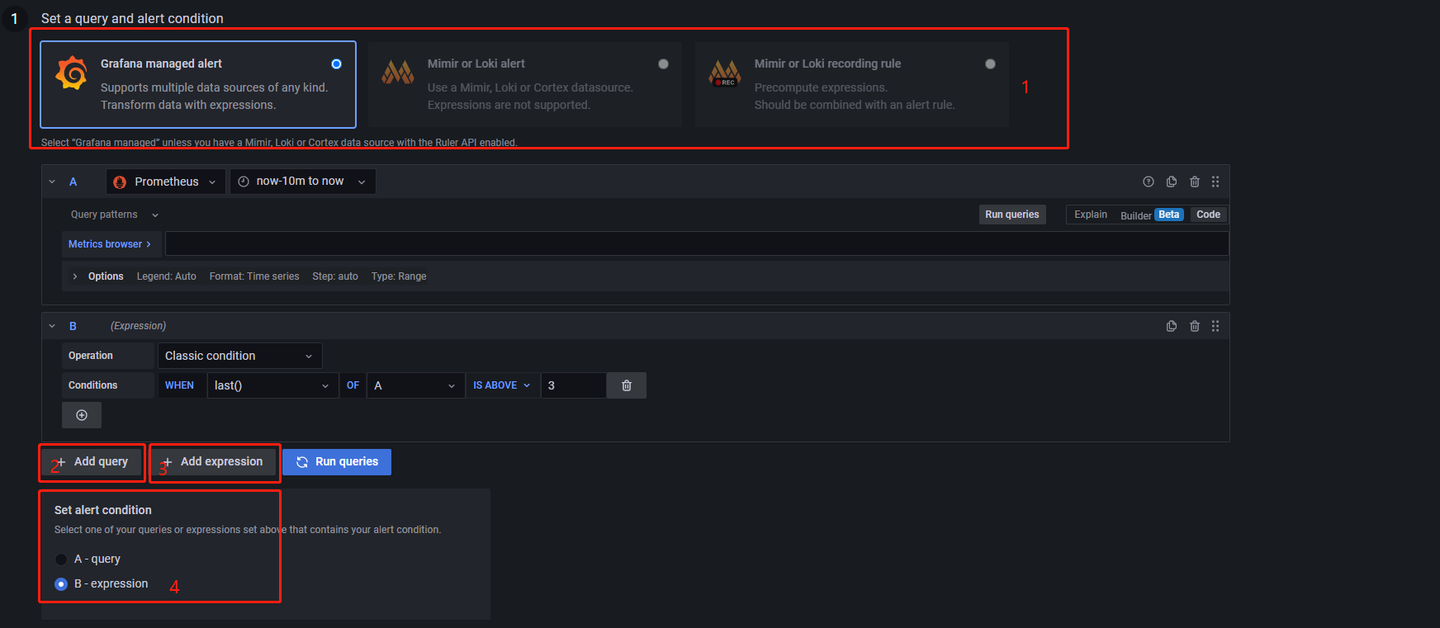Viewport: 1440px width, 628px height.
Task: Delete query A with the trash icon
Action: pyautogui.click(x=1194, y=181)
